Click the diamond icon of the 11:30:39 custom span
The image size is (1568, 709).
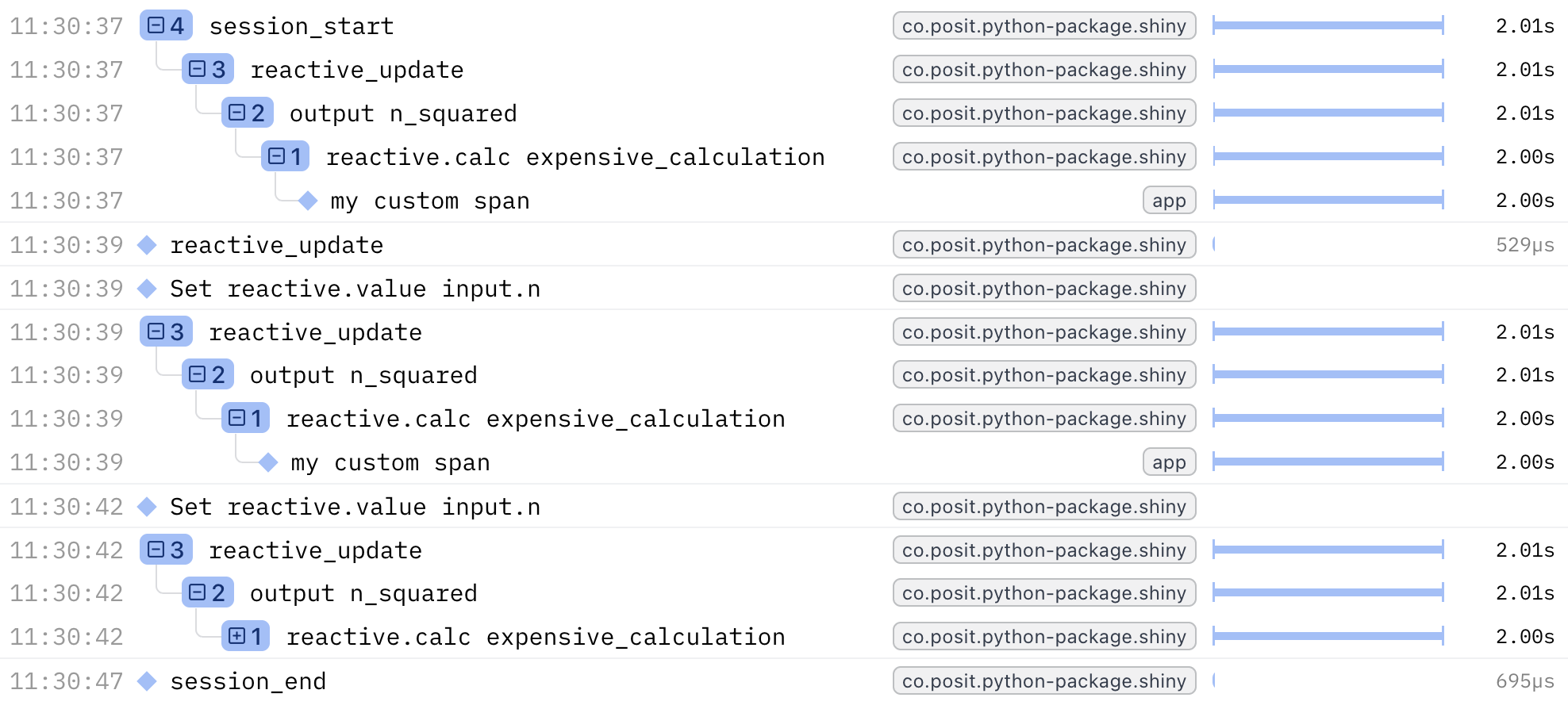(x=268, y=462)
